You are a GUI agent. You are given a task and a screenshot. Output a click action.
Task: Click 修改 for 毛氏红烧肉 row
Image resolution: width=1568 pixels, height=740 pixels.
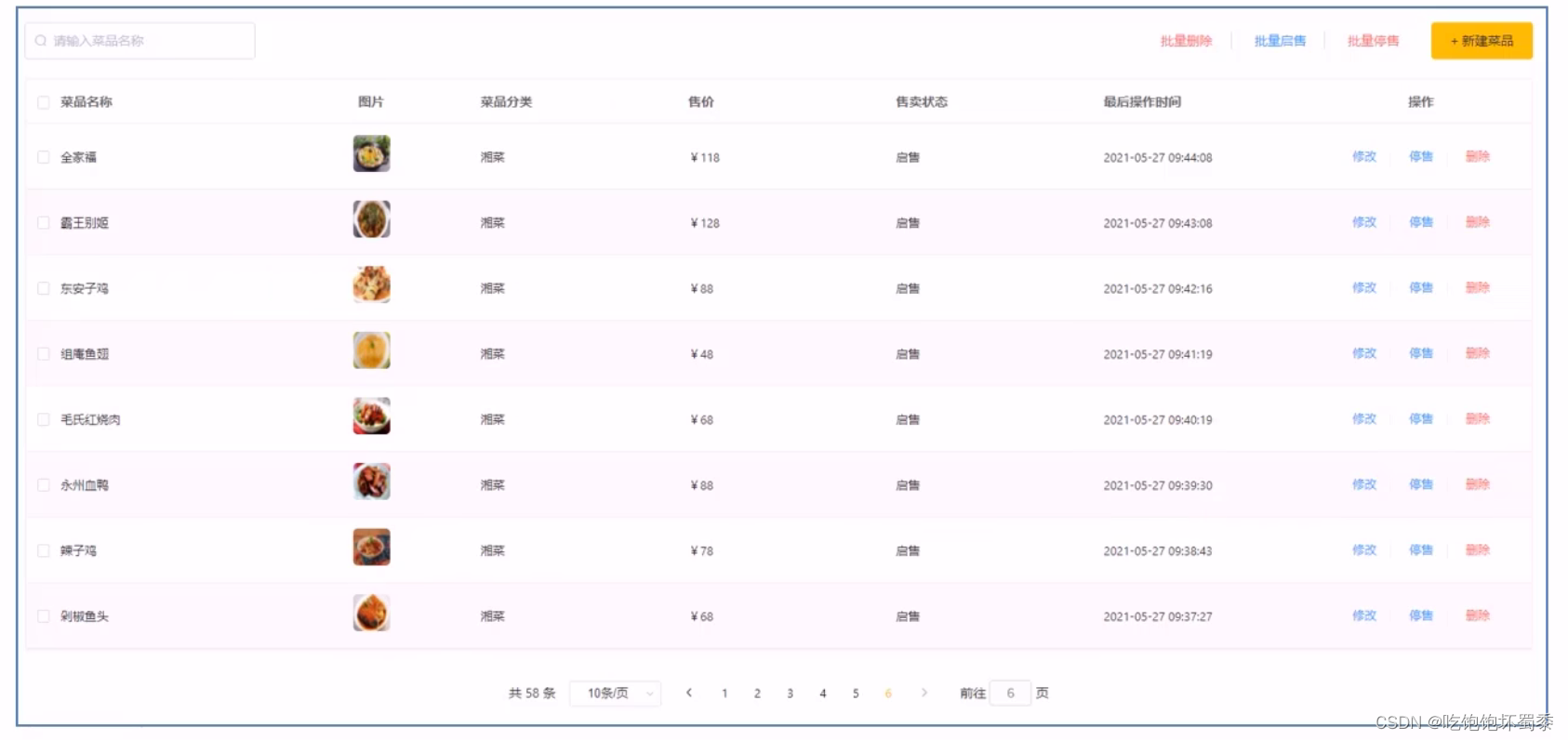(1364, 419)
